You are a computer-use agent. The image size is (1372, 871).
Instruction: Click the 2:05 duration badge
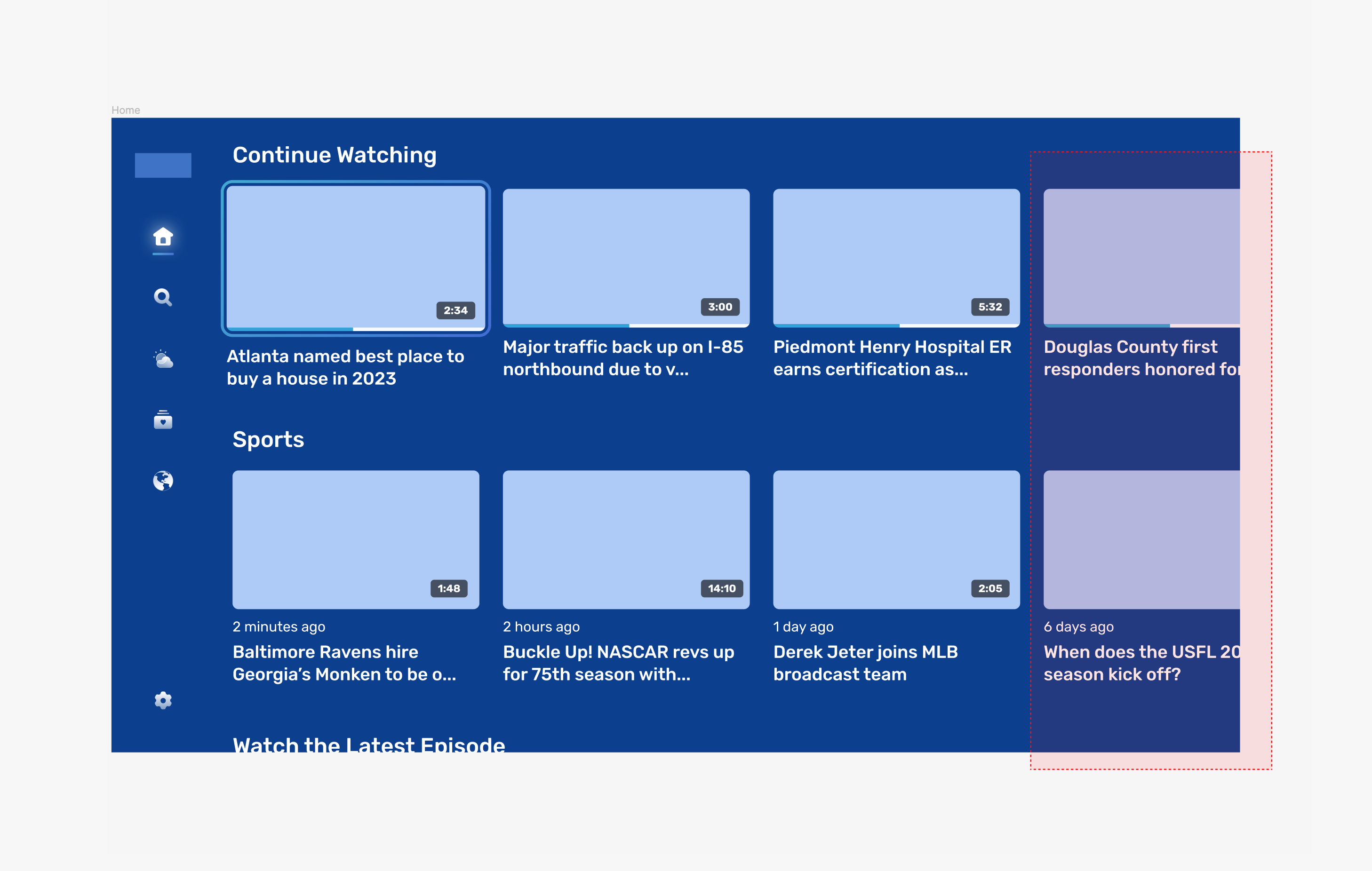[990, 588]
